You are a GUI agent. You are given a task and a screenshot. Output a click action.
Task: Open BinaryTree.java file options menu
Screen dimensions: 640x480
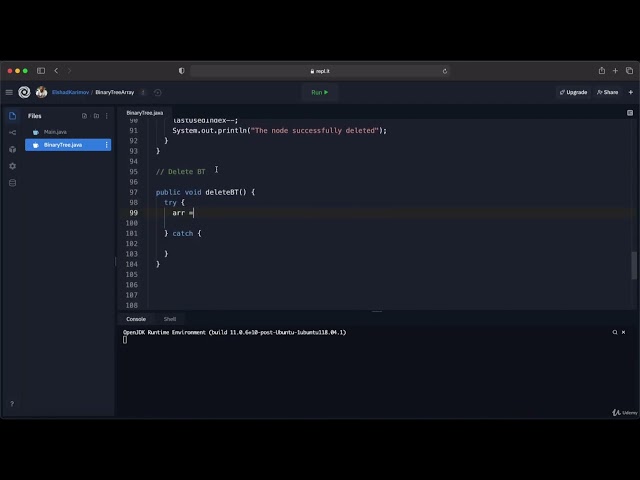click(107, 145)
